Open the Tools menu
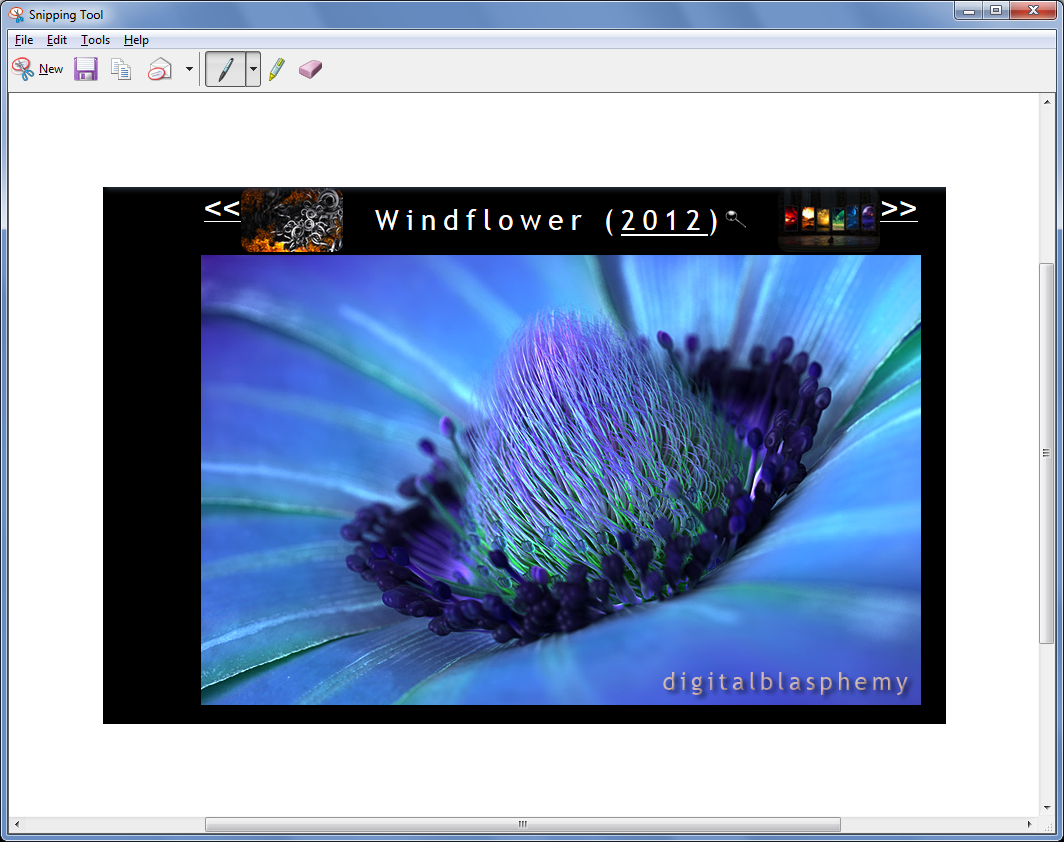 [x=95, y=40]
